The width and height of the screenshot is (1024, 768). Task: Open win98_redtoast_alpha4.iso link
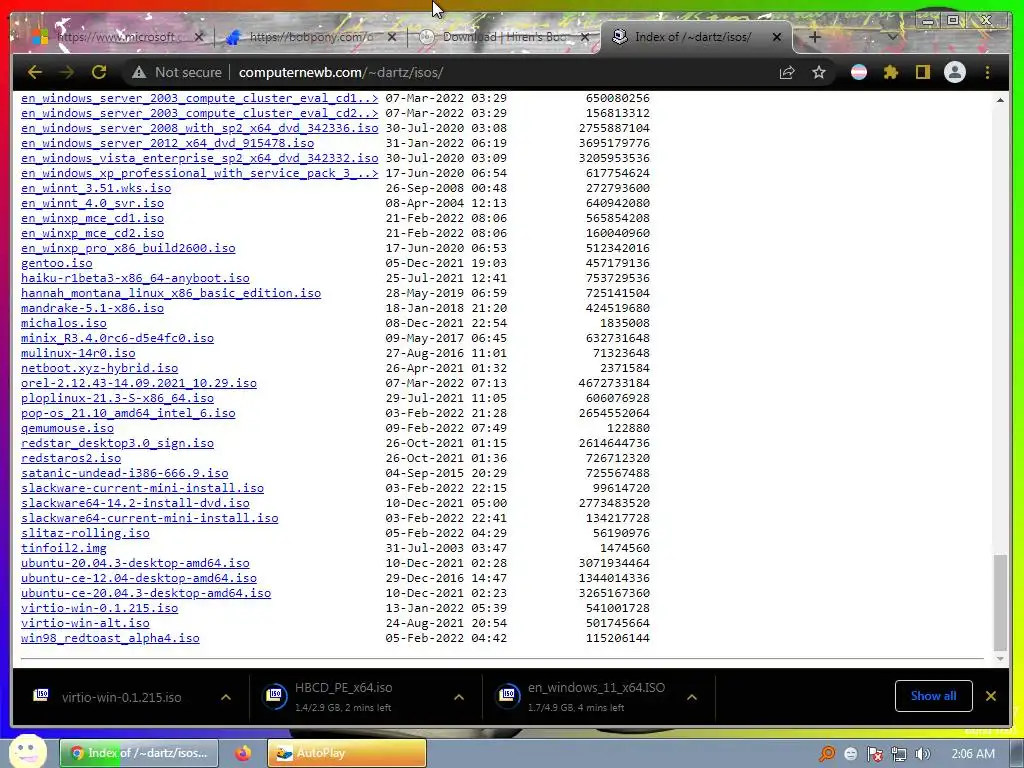[x=110, y=639]
